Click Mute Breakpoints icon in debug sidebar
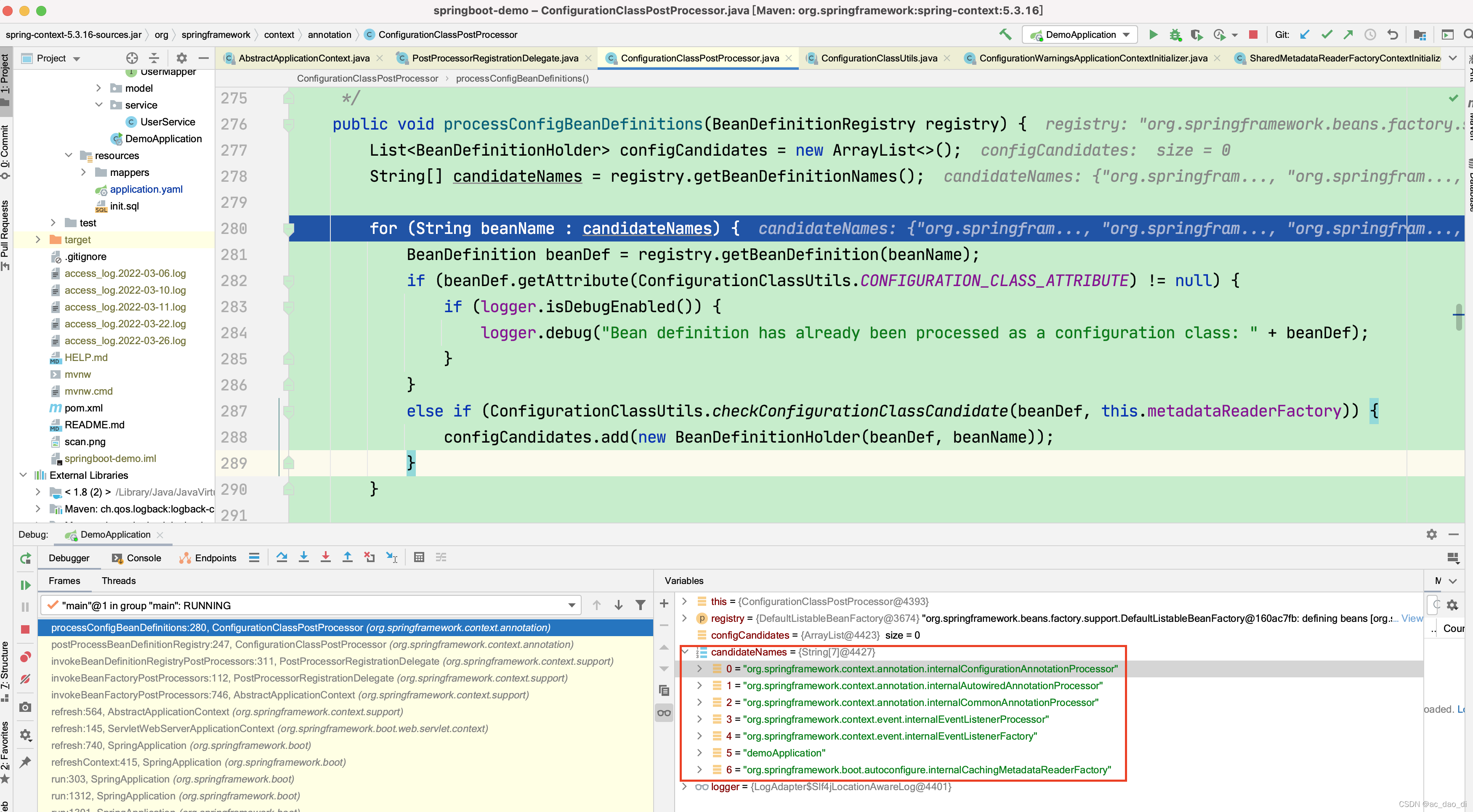This screenshot has width=1473, height=812. tap(25, 679)
